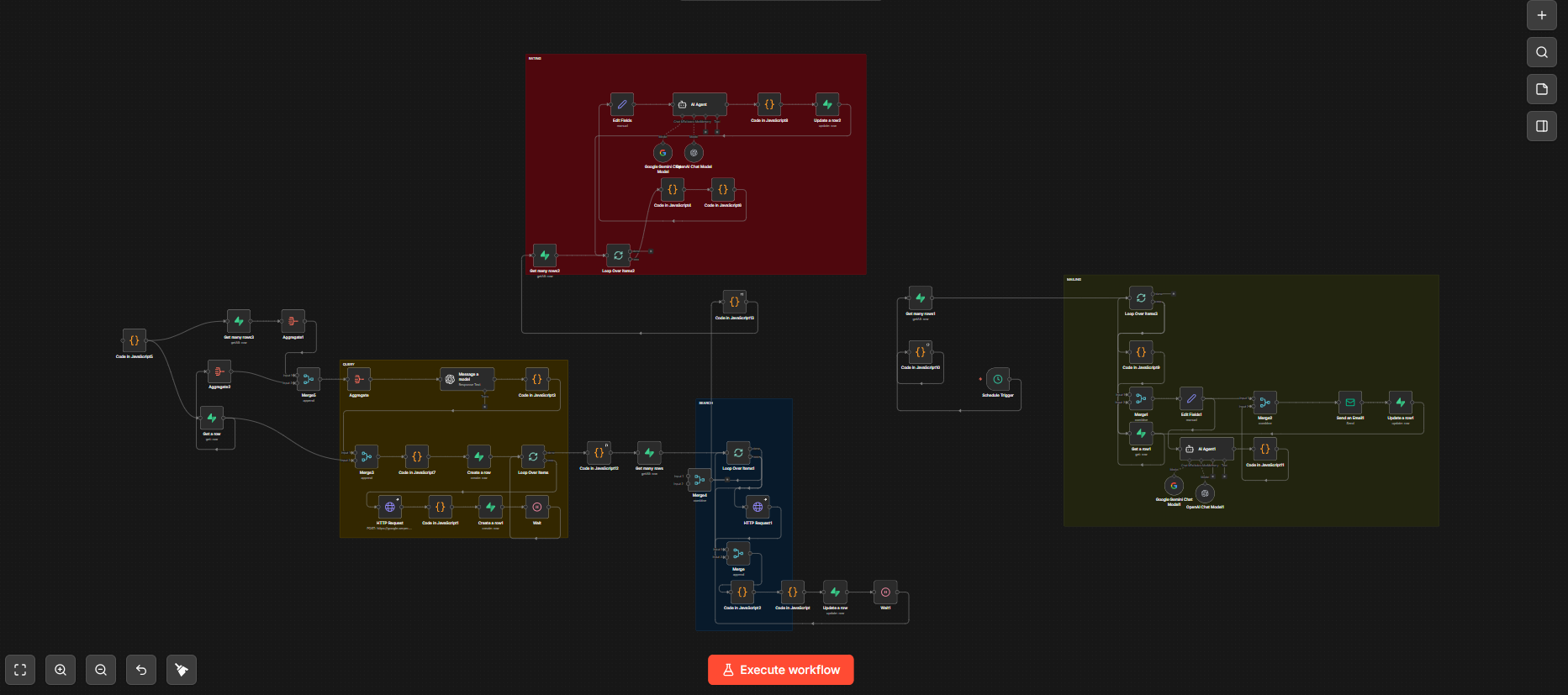The height and width of the screenshot is (695, 1568).
Task: Select the Code in JavaScript10 node
Action: pyautogui.click(x=921, y=351)
